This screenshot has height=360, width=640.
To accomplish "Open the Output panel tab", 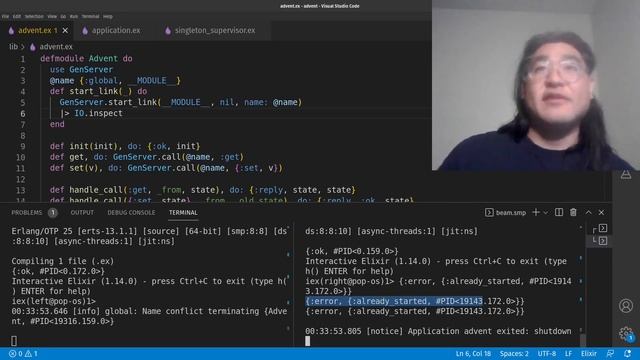I will click(82, 213).
